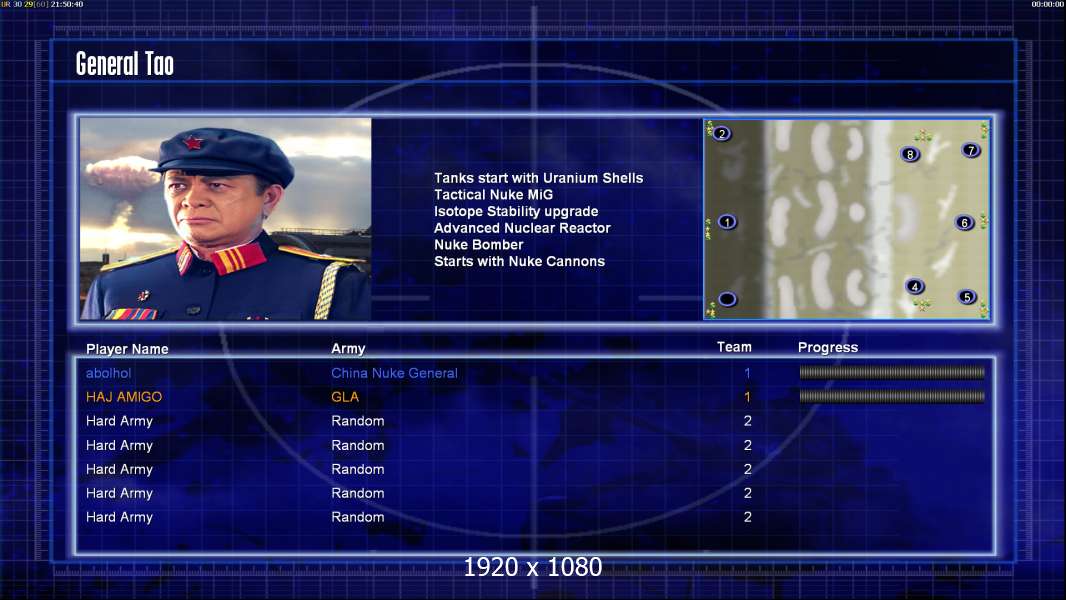Click "Starts with Nuke Cannons" text

(x=519, y=262)
